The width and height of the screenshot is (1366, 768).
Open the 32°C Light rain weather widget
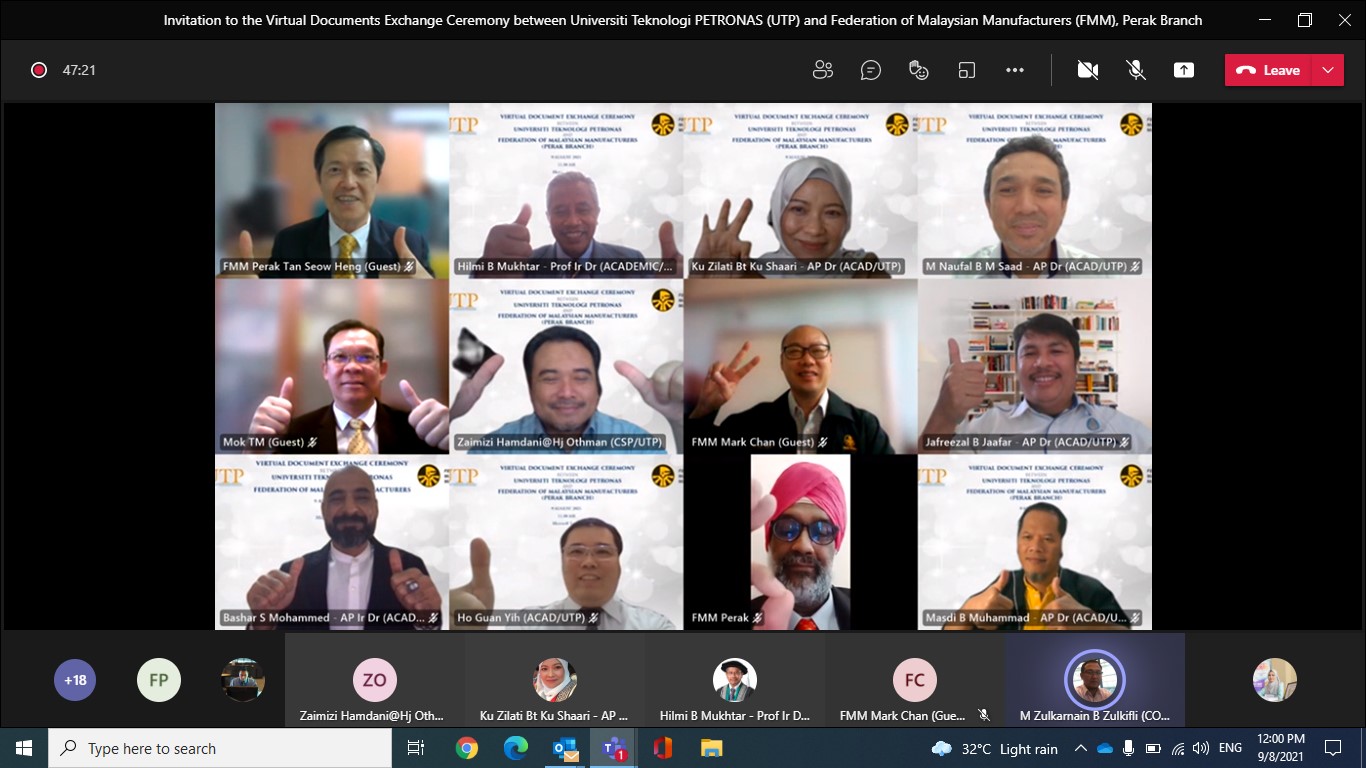[994, 748]
